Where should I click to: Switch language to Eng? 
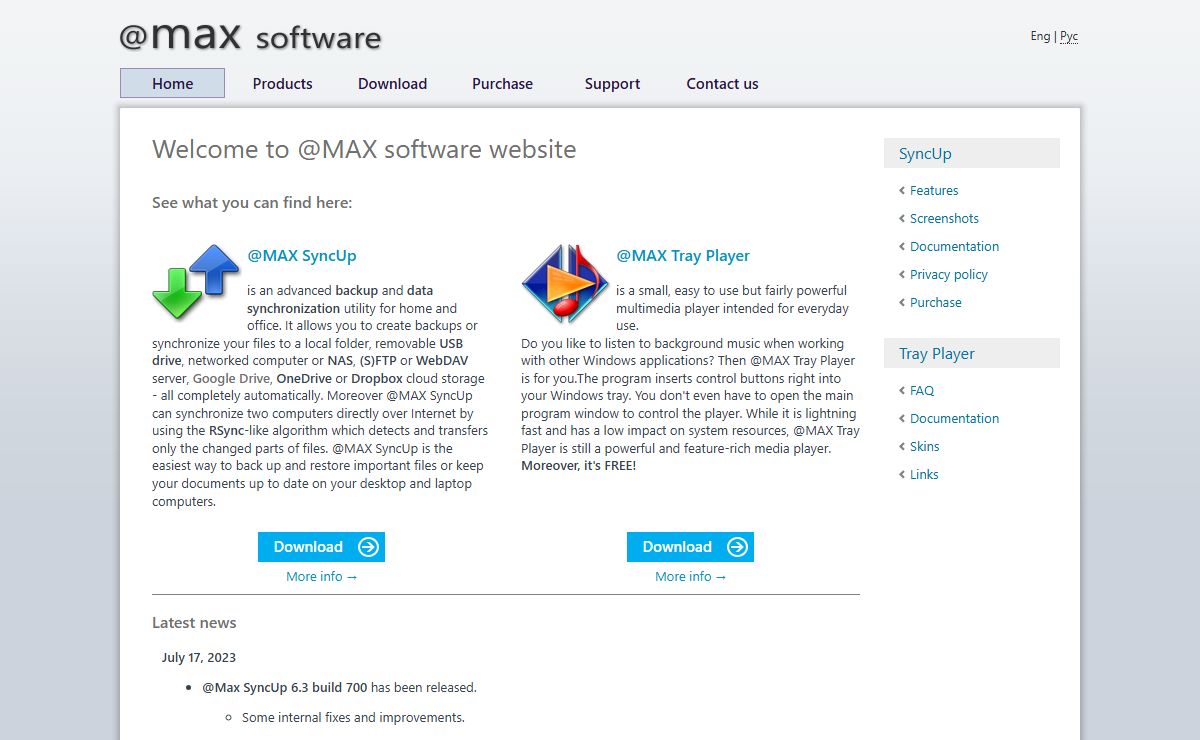click(x=1040, y=36)
